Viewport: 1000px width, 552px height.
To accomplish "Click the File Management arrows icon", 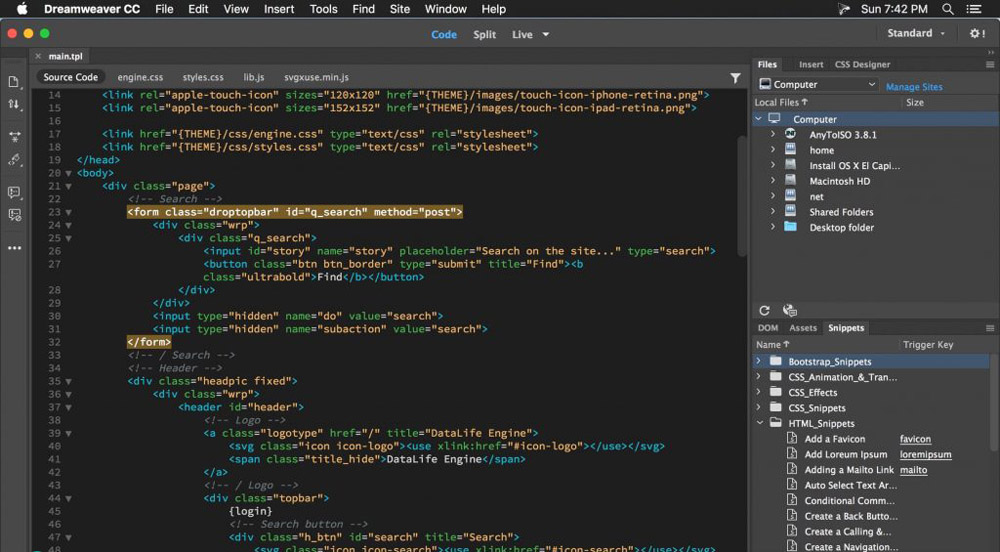I will click(x=13, y=104).
